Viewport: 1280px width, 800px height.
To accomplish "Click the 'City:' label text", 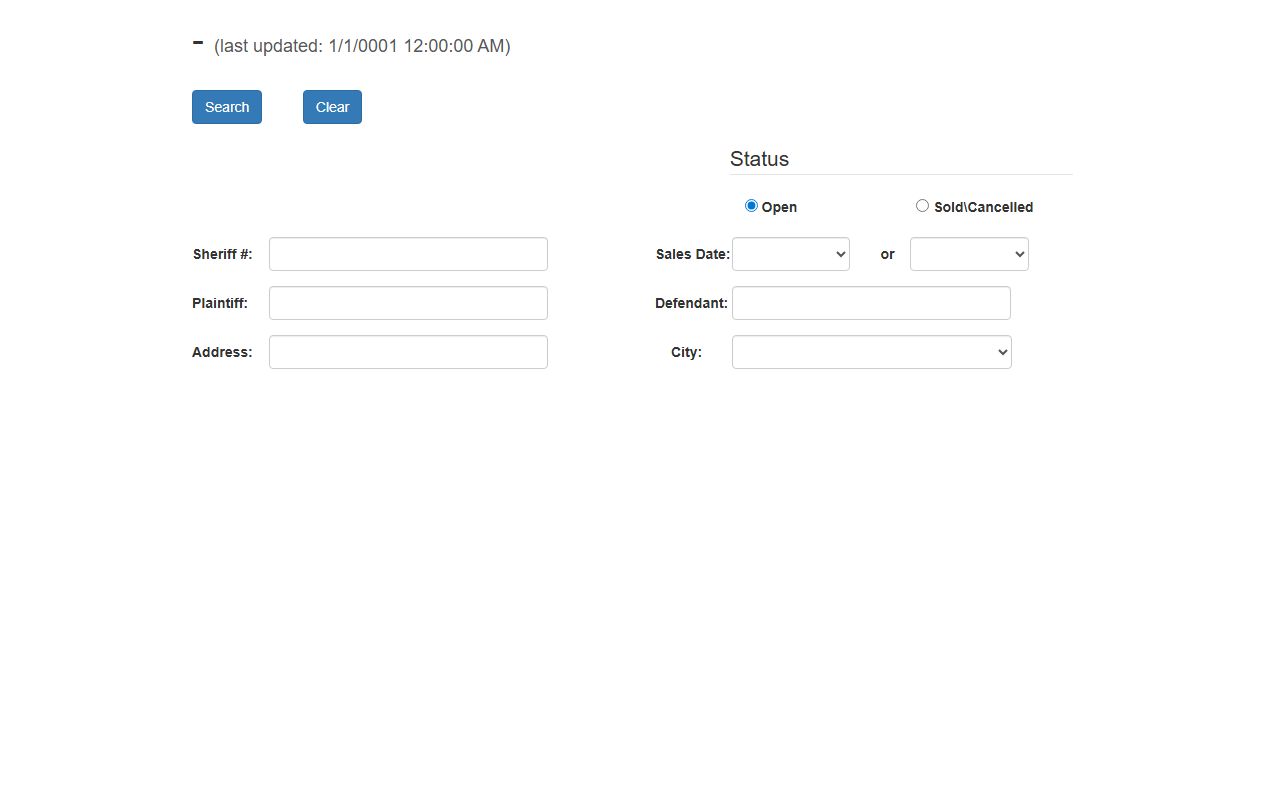I will 686,352.
